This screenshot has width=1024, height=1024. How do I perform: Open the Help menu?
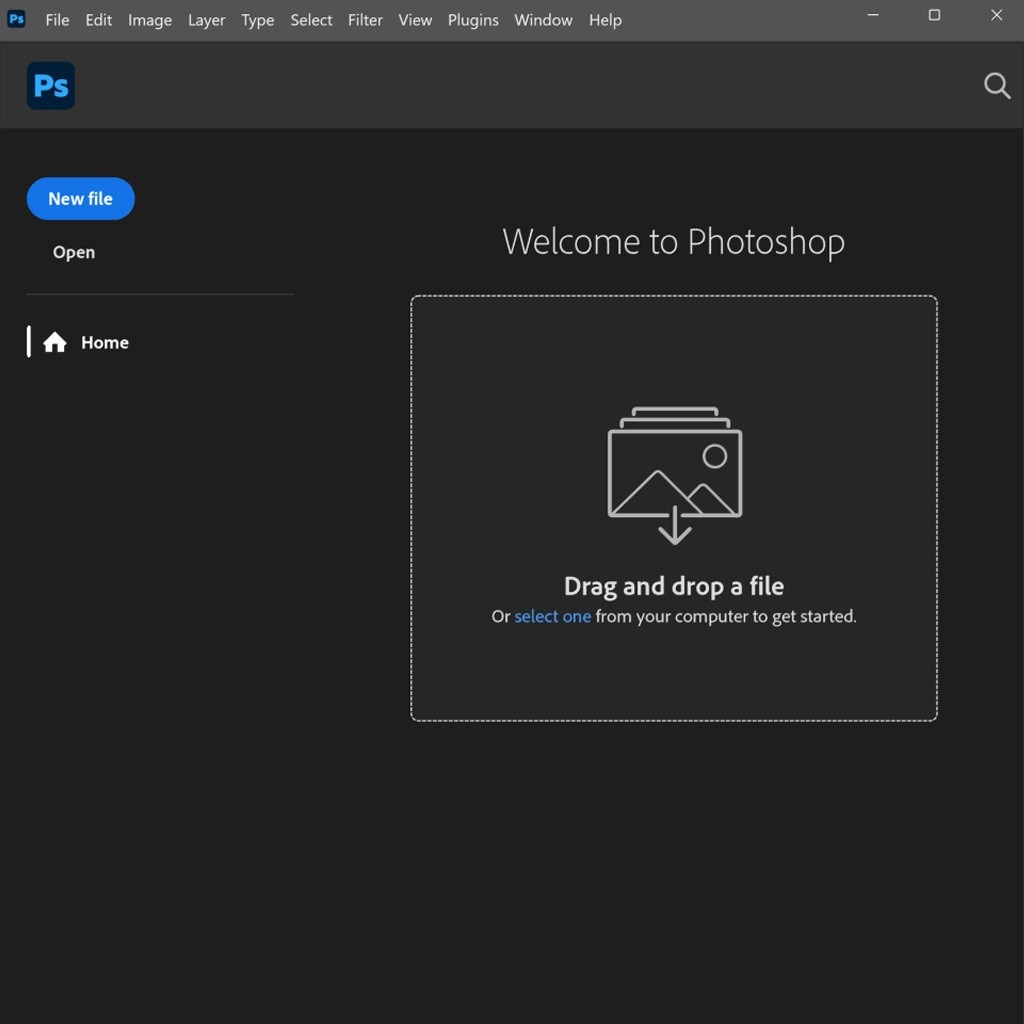click(605, 20)
